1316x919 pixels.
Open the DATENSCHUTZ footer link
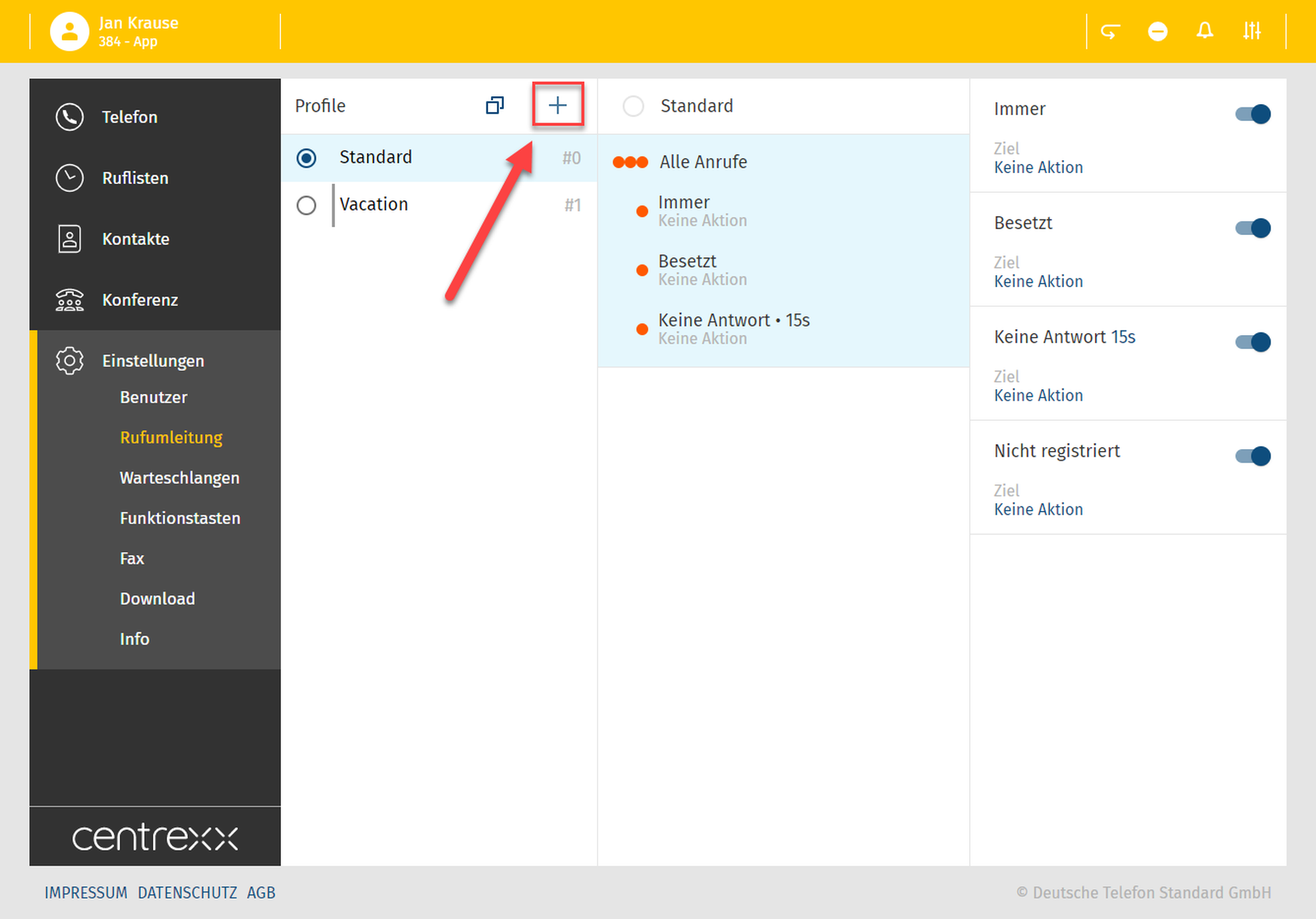pos(187,893)
